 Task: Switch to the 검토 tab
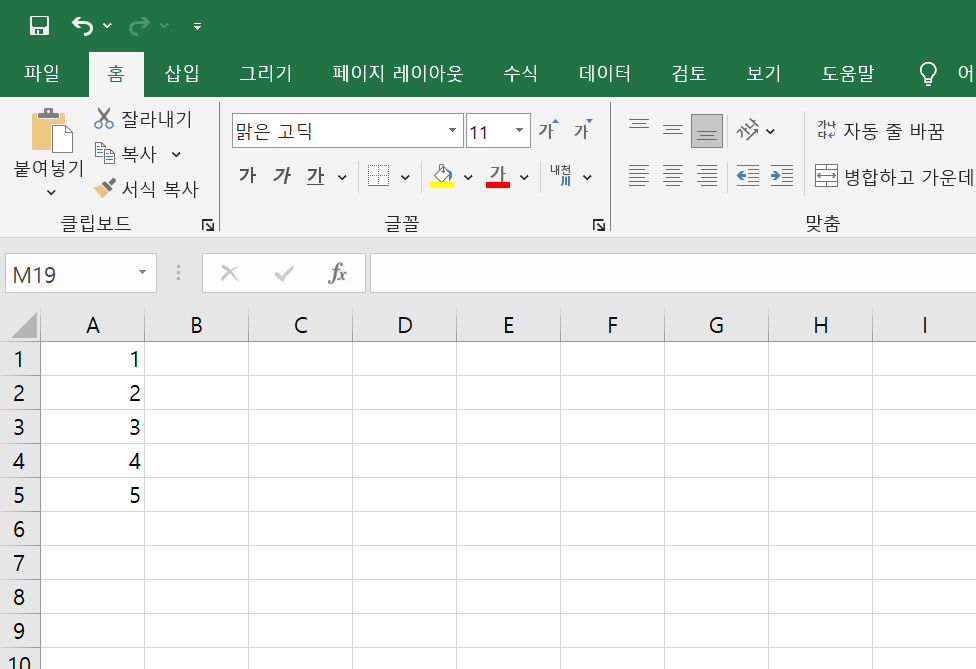[x=688, y=73]
